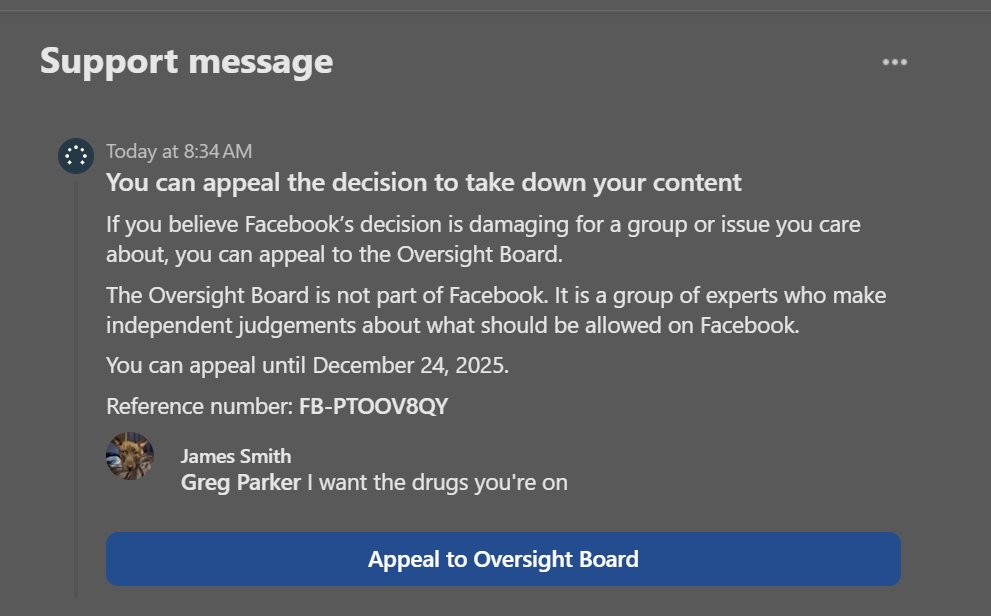
Task: Click the Oversight Board dotted circle icon
Action: pyautogui.click(x=76, y=156)
